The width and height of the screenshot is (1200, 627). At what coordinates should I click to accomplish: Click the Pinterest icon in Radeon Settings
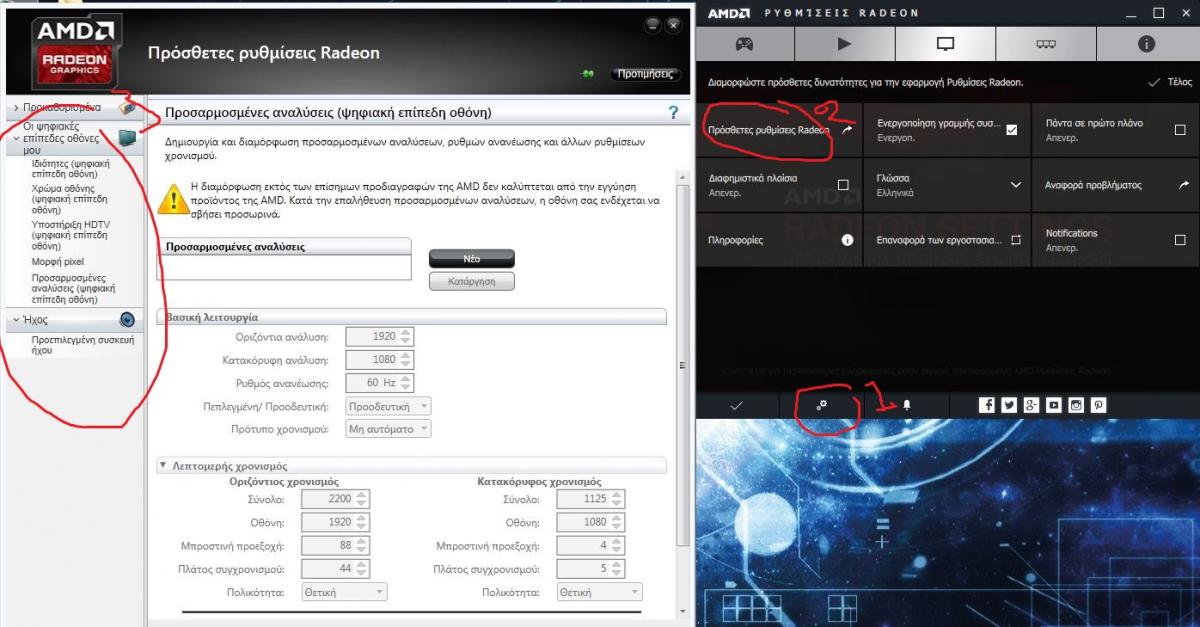point(1098,405)
